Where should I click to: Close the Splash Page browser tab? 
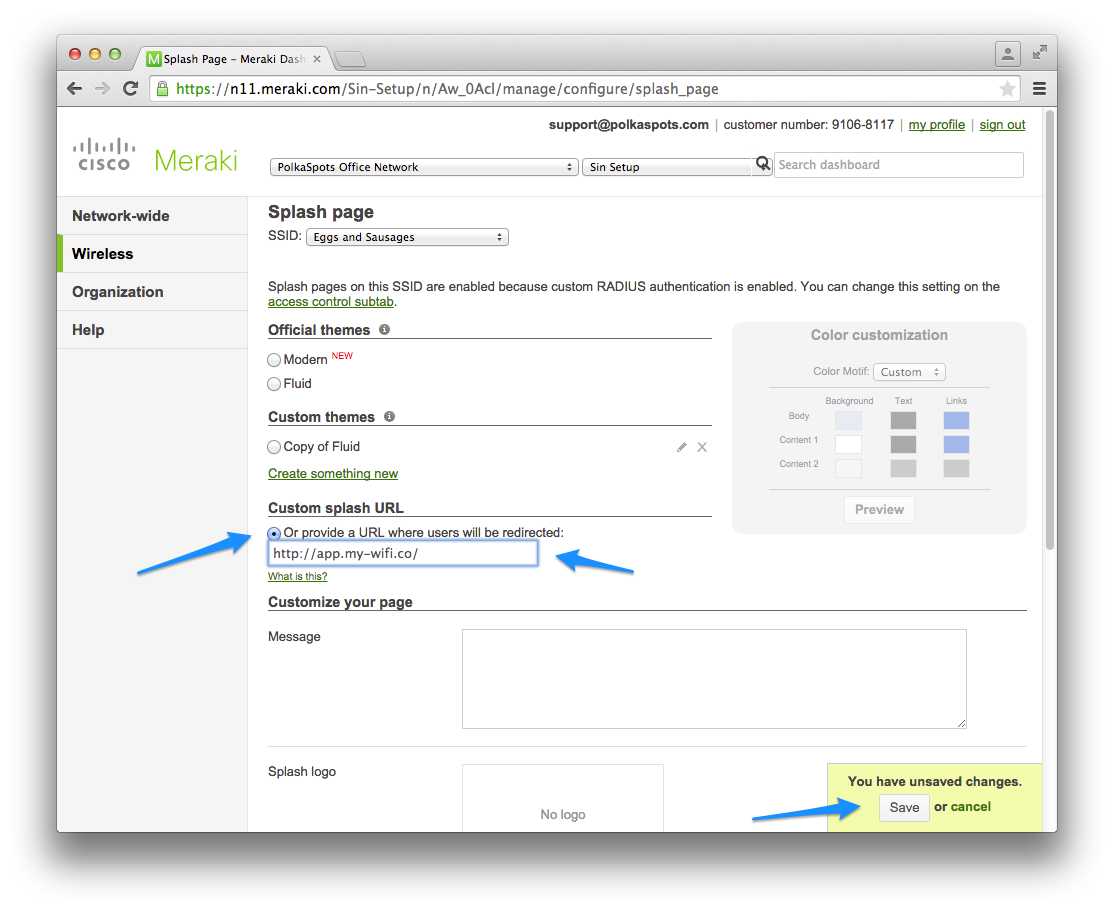317,59
